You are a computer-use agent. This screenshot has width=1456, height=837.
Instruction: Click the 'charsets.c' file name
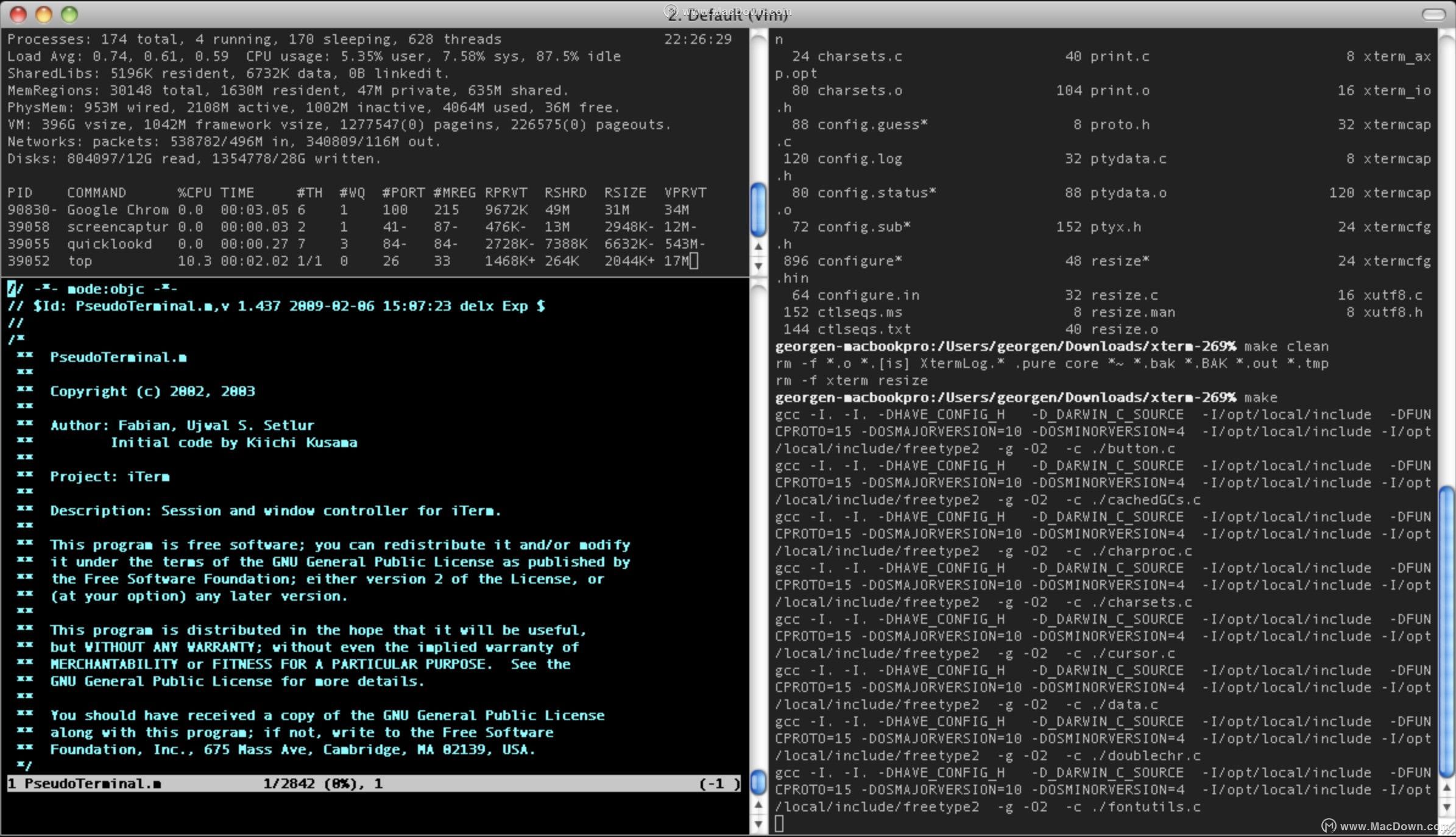pos(860,56)
